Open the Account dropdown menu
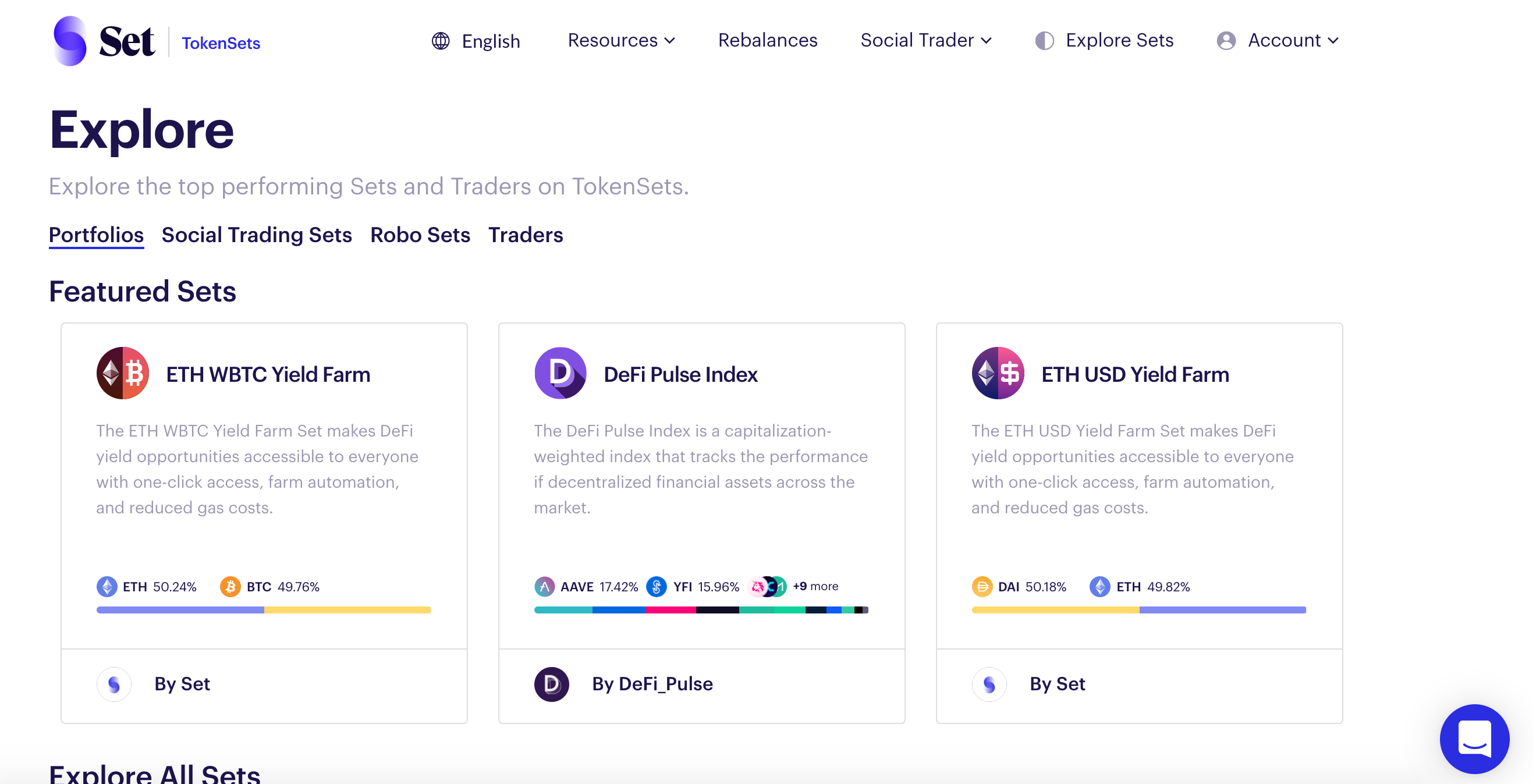The height and width of the screenshot is (784, 1536). (x=1293, y=41)
